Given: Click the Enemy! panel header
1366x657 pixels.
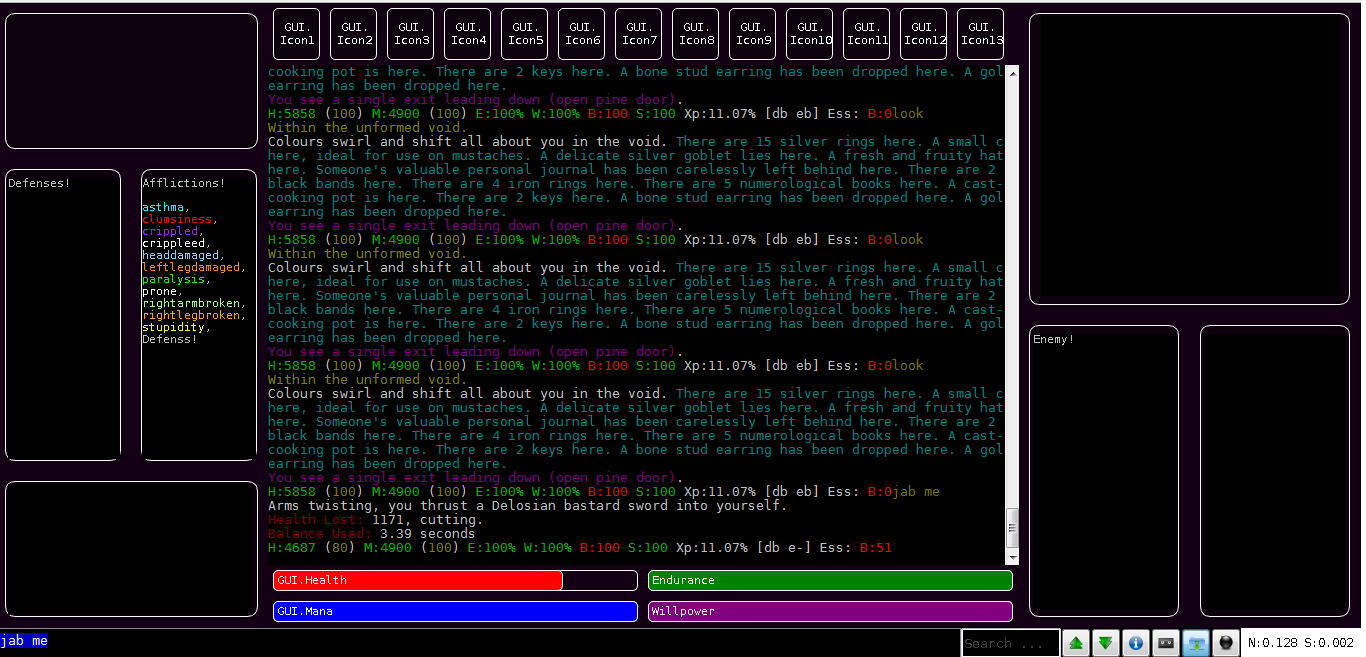Looking at the screenshot, I should point(1054,340).
